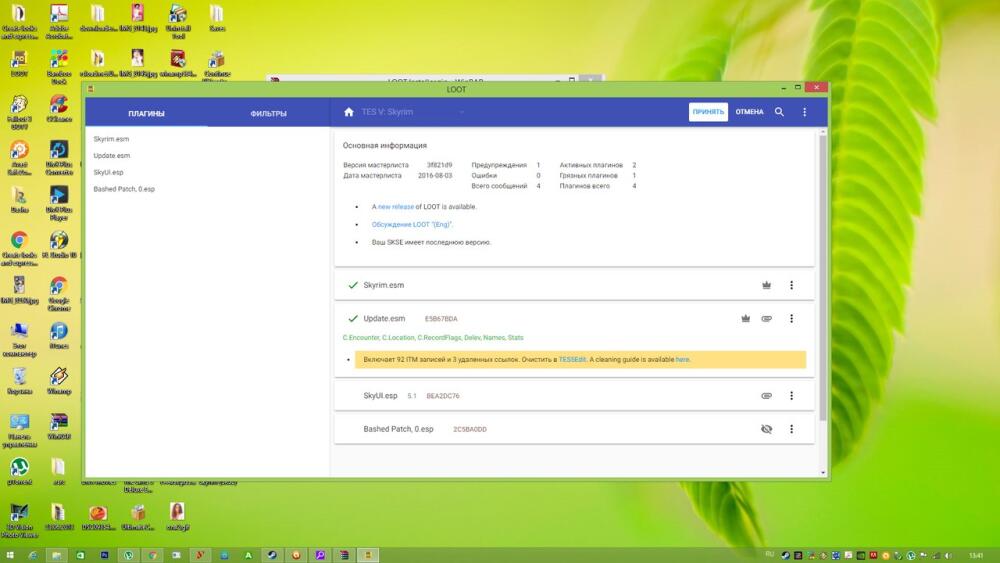Click the SKSE latest version message

point(431,242)
